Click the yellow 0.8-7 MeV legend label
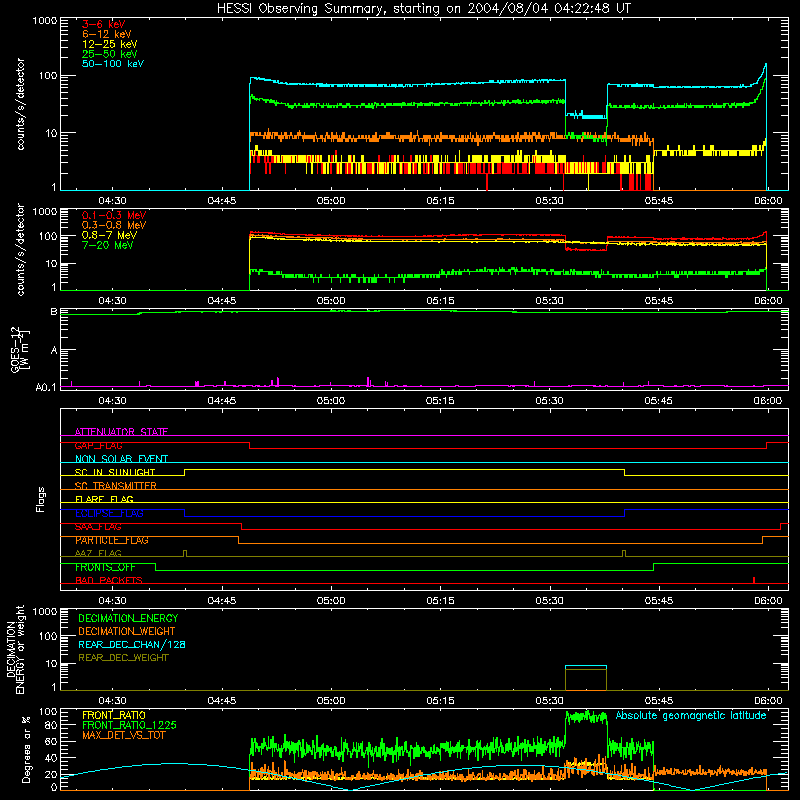 coord(109,235)
